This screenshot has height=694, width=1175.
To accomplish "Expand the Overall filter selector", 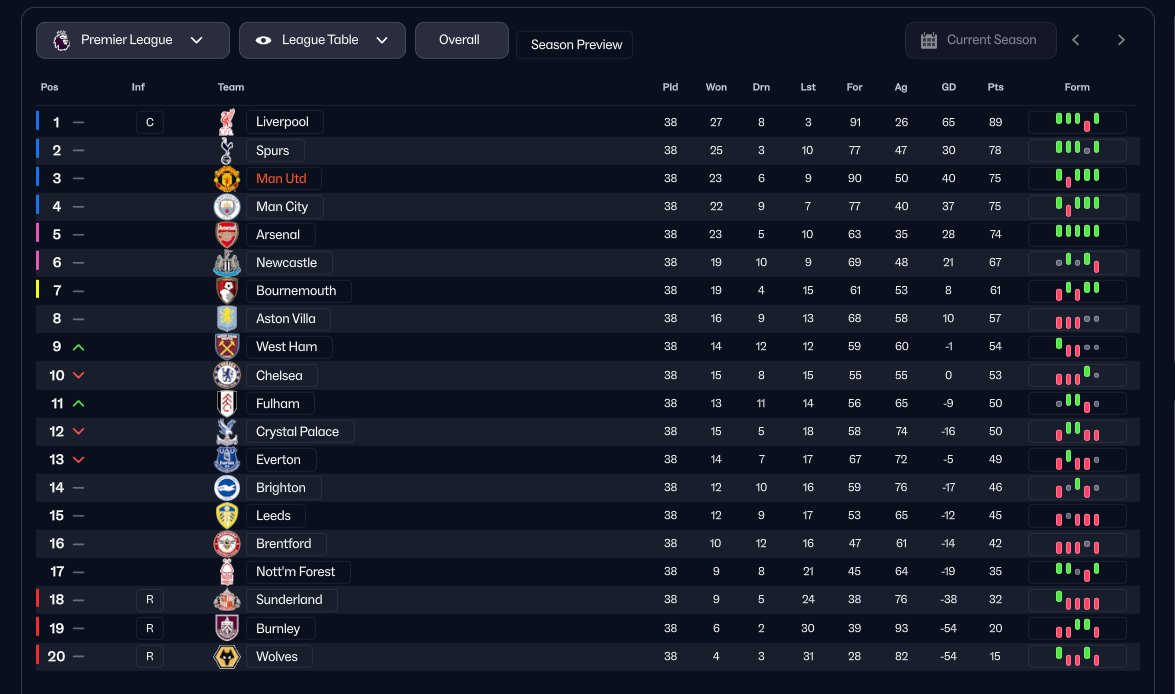I will (x=461, y=40).
